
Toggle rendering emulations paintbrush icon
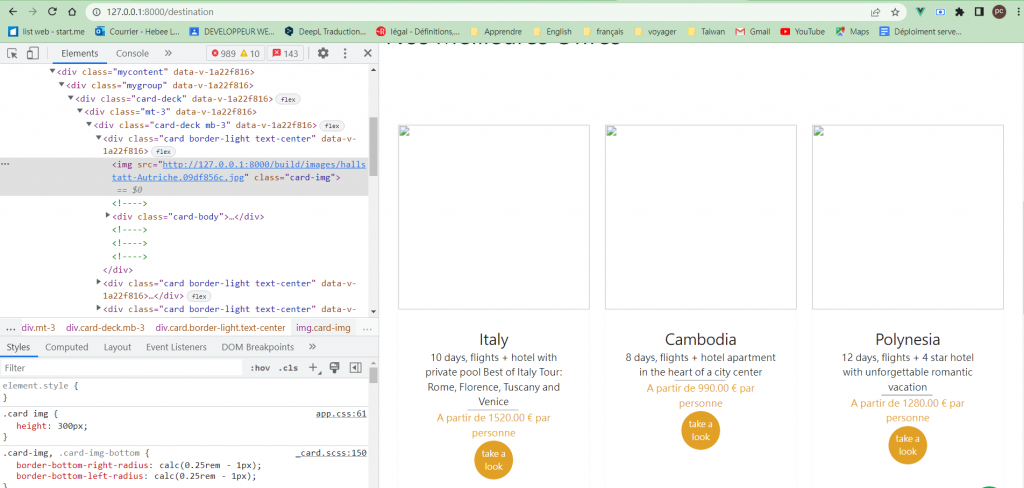[334, 368]
